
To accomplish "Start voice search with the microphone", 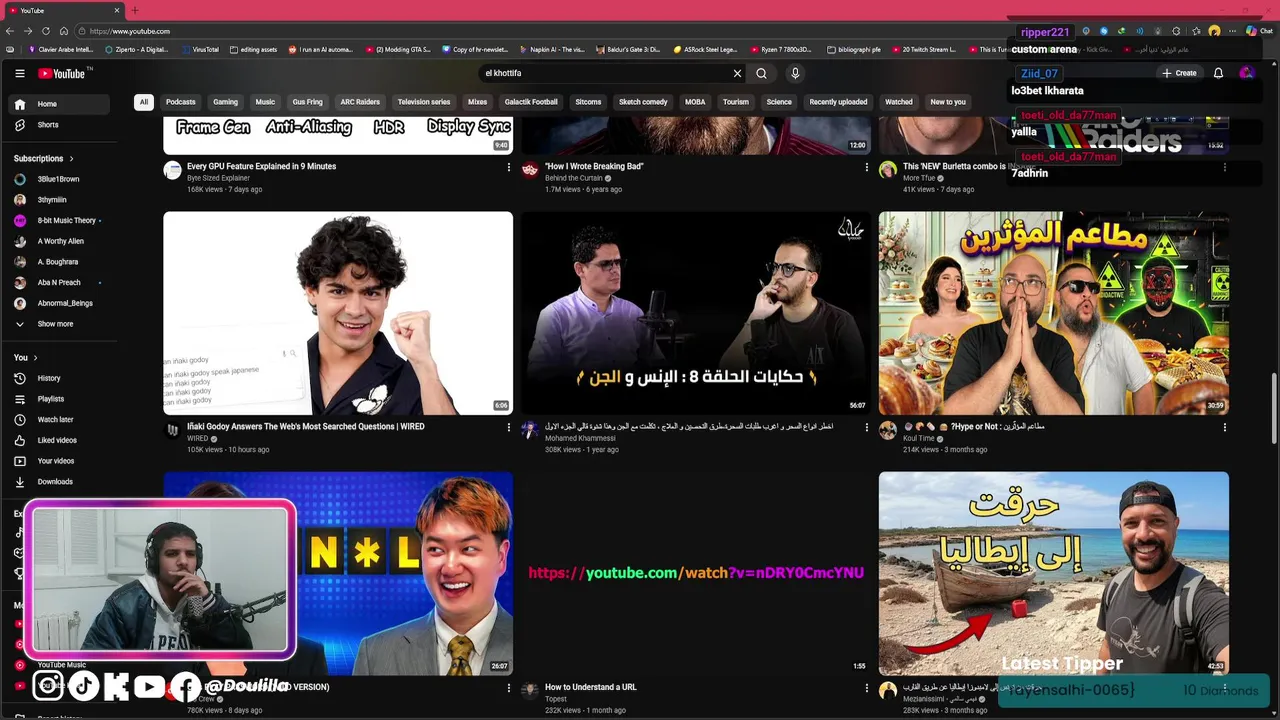I will tap(795, 73).
